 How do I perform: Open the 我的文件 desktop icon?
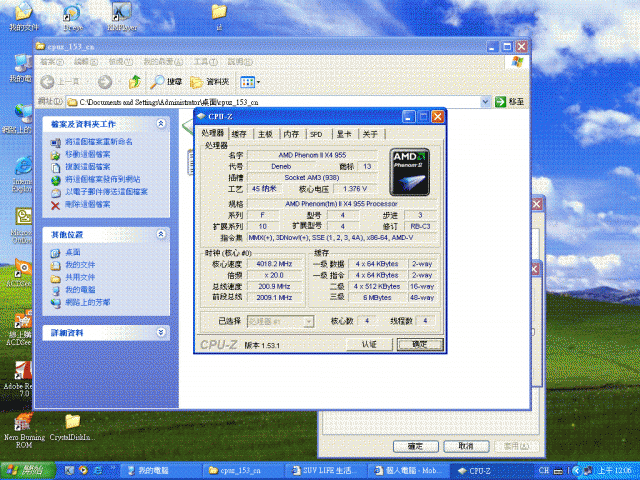[x=23, y=16]
